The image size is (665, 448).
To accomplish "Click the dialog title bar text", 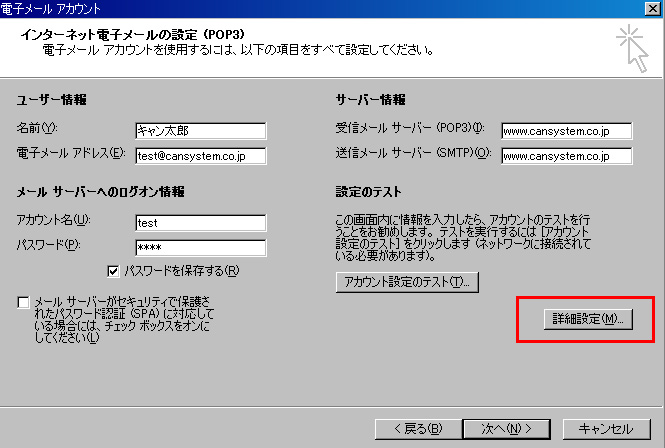I will (50, 8).
